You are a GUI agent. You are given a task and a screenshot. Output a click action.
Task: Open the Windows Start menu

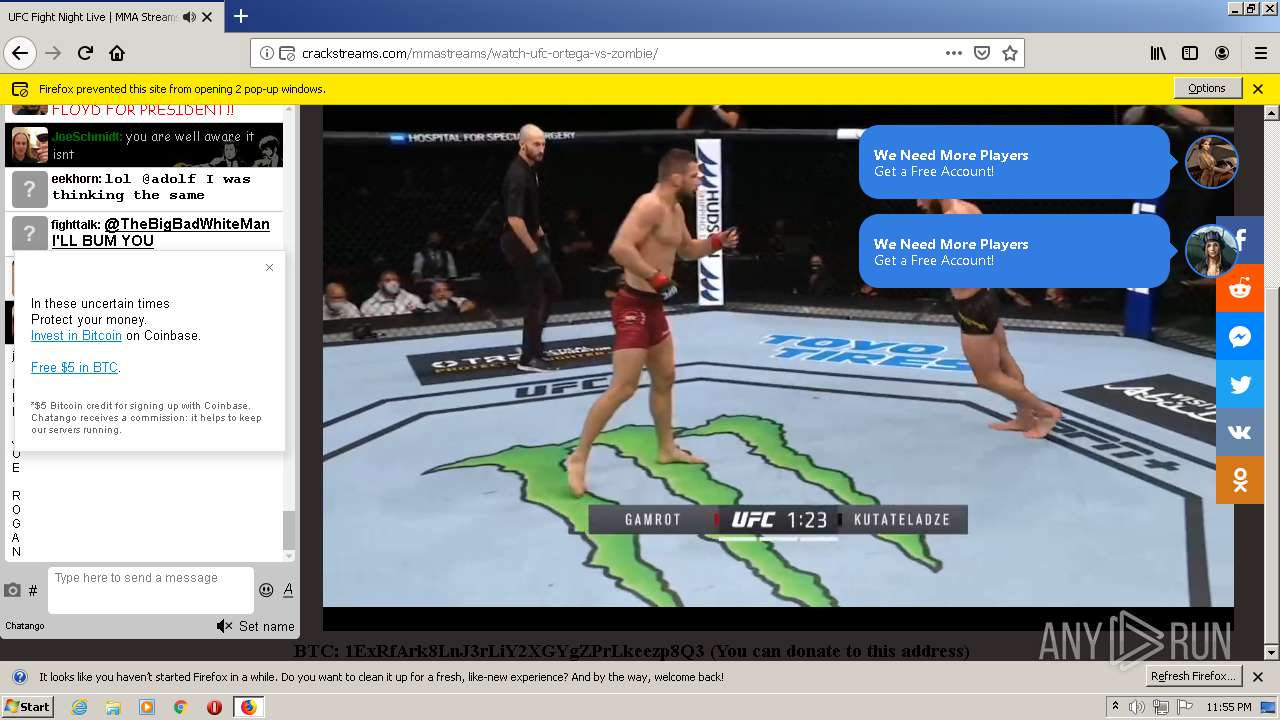(27, 706)
